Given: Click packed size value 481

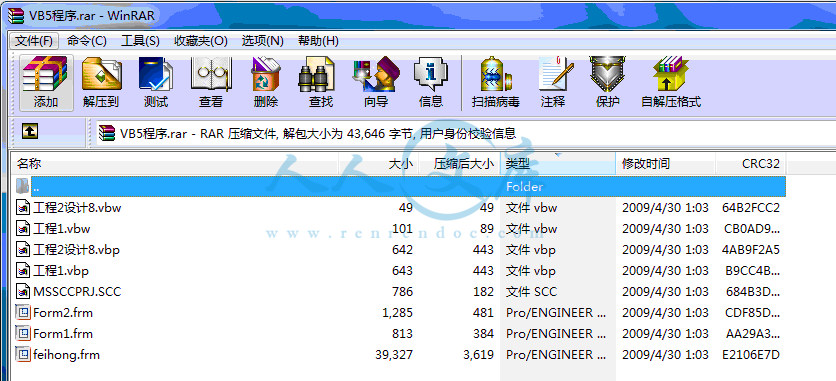Looking at the screenshot, I should pyautogui.click(x=484, y=313).
